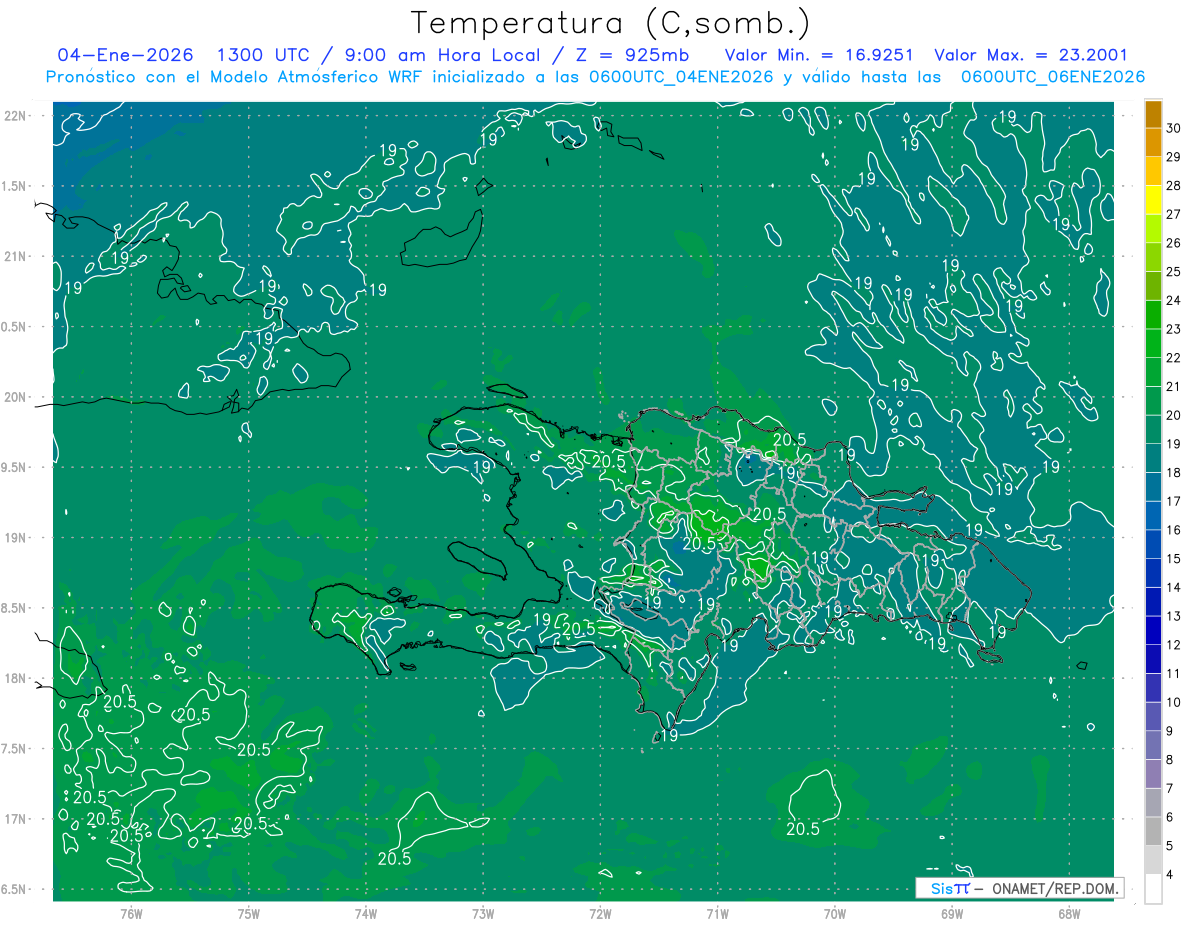Click the color legend value '10'
Screen dimensions: 1200x927
point(1174,702)
